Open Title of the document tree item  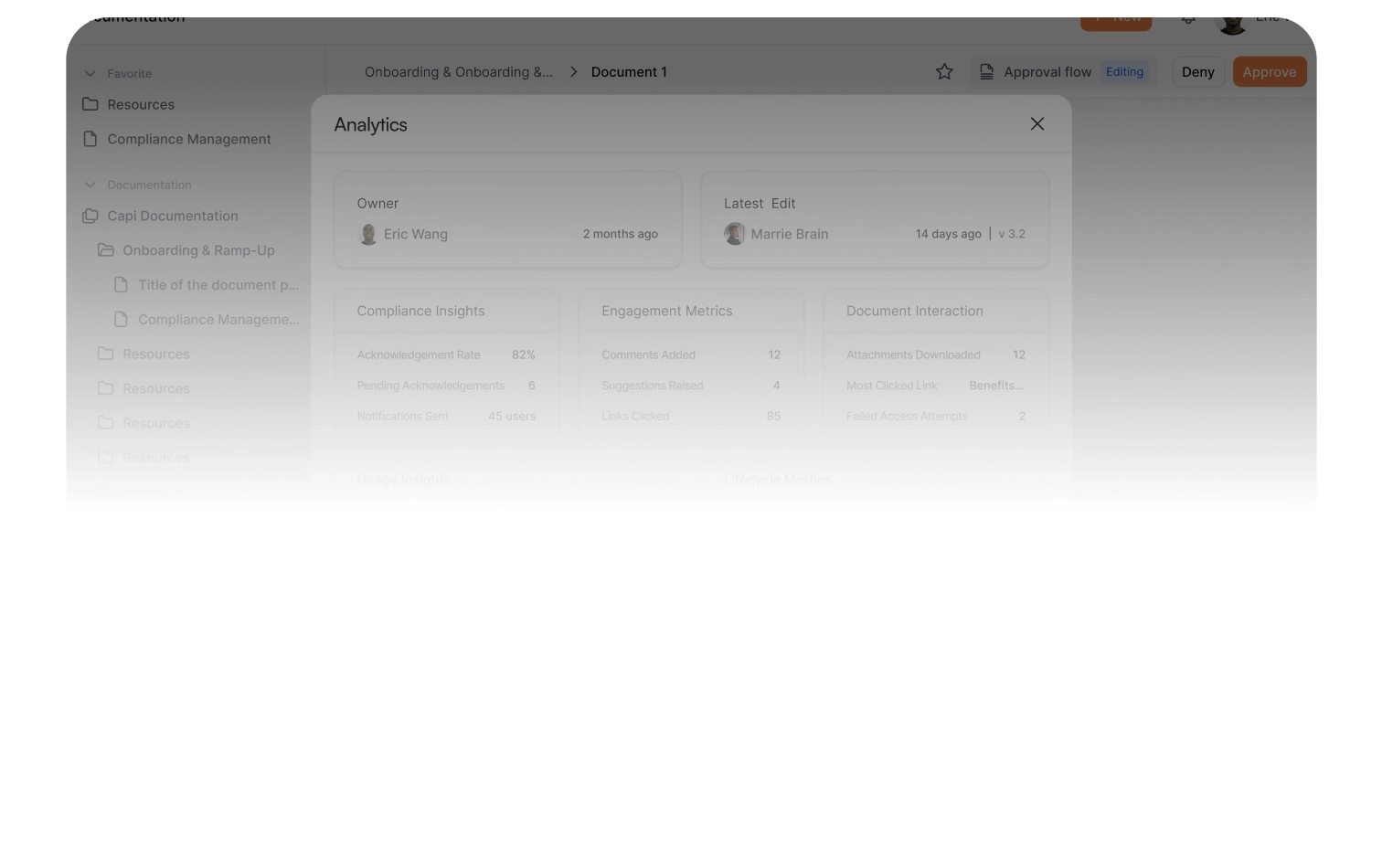click(x=218, y=285)
